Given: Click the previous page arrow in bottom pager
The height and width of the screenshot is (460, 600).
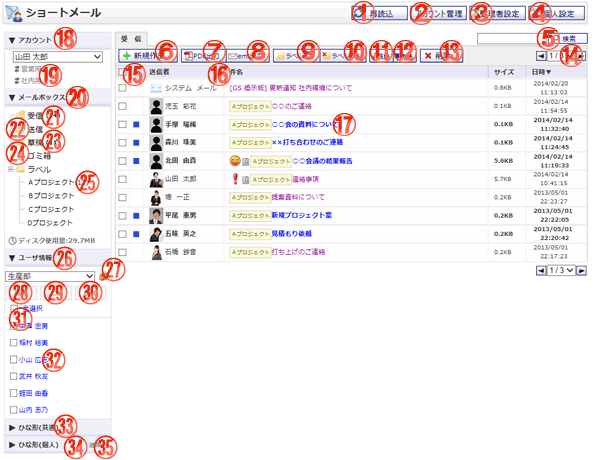Looking at the screenshot, I should click(x=541, y=270).
